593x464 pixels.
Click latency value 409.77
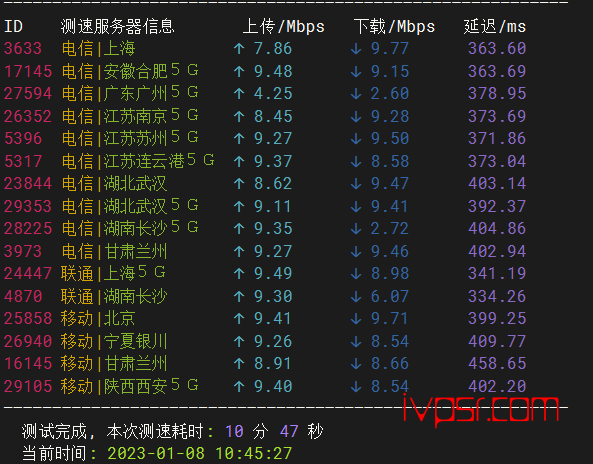497,341
